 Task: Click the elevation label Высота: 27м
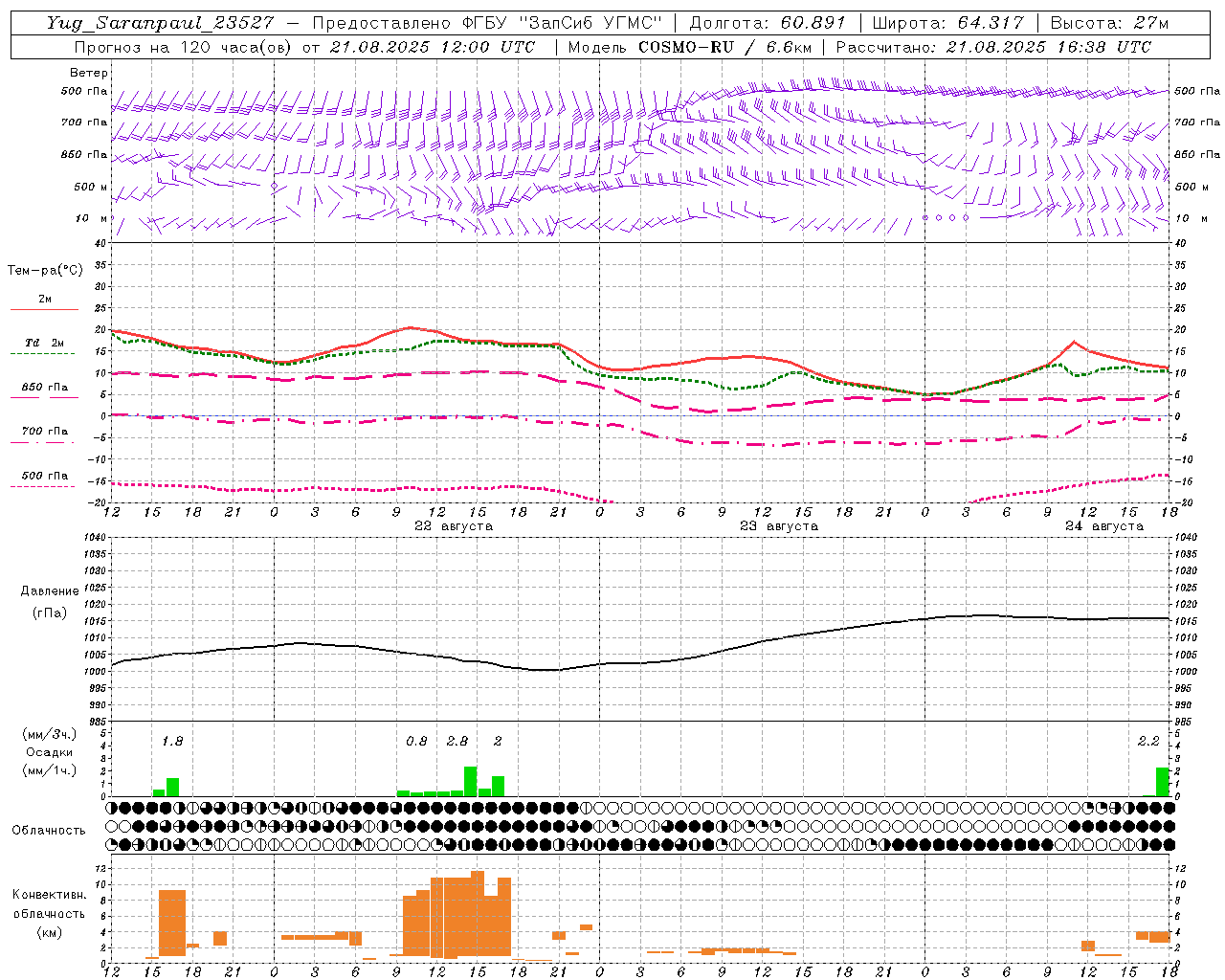1109,23
